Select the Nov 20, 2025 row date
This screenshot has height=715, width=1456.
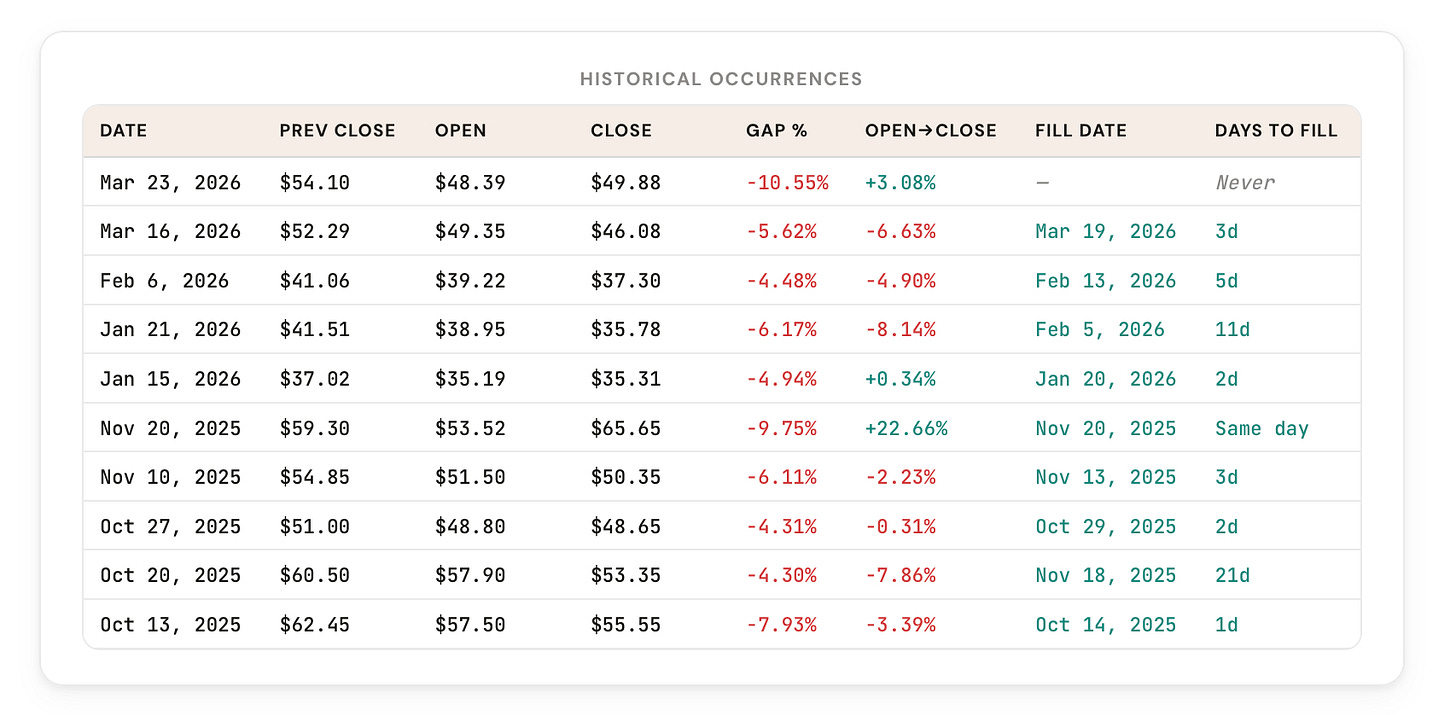(x=170, y=428)
